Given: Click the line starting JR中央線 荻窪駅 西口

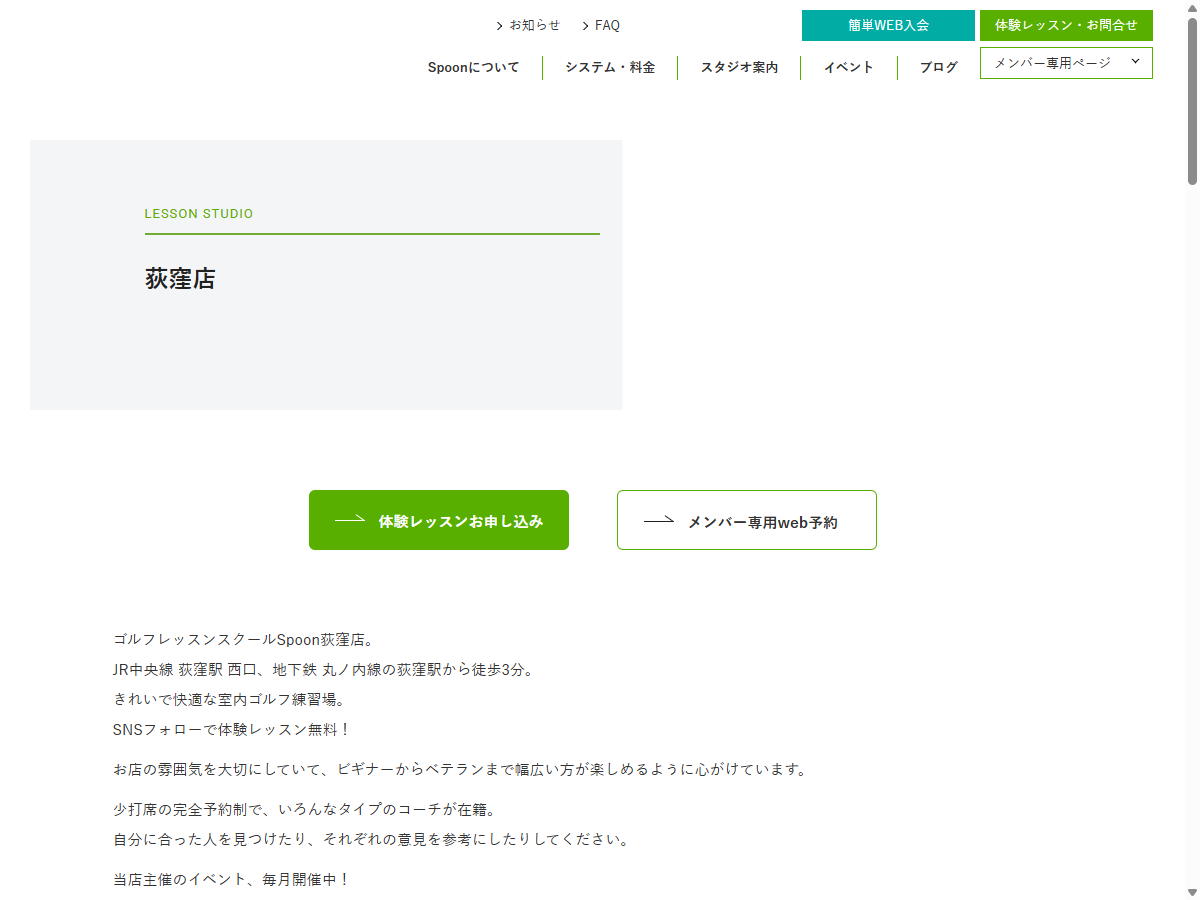Looking at the screenshot, I should pyautogui.click(x=325, y=670).
